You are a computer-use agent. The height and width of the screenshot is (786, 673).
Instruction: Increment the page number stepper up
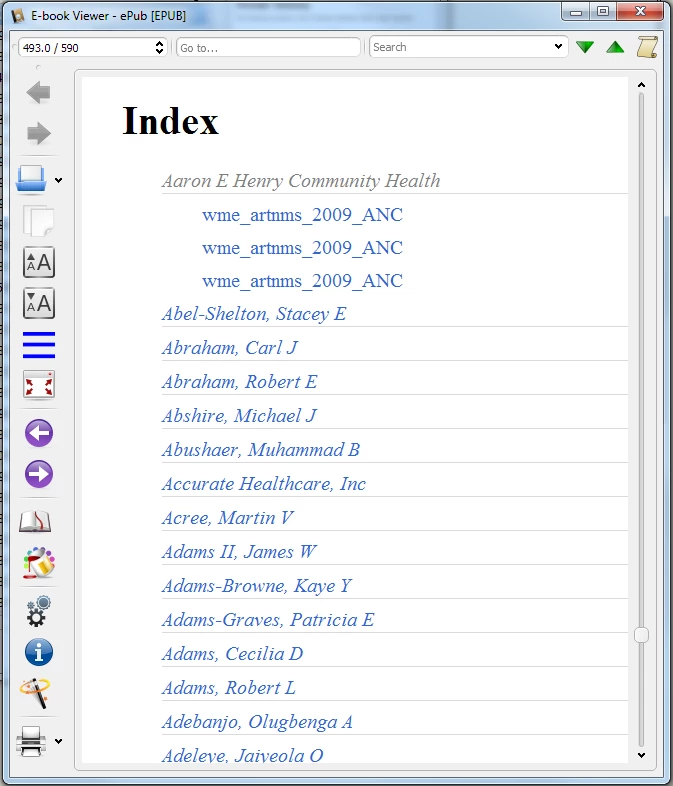[159, 43]
